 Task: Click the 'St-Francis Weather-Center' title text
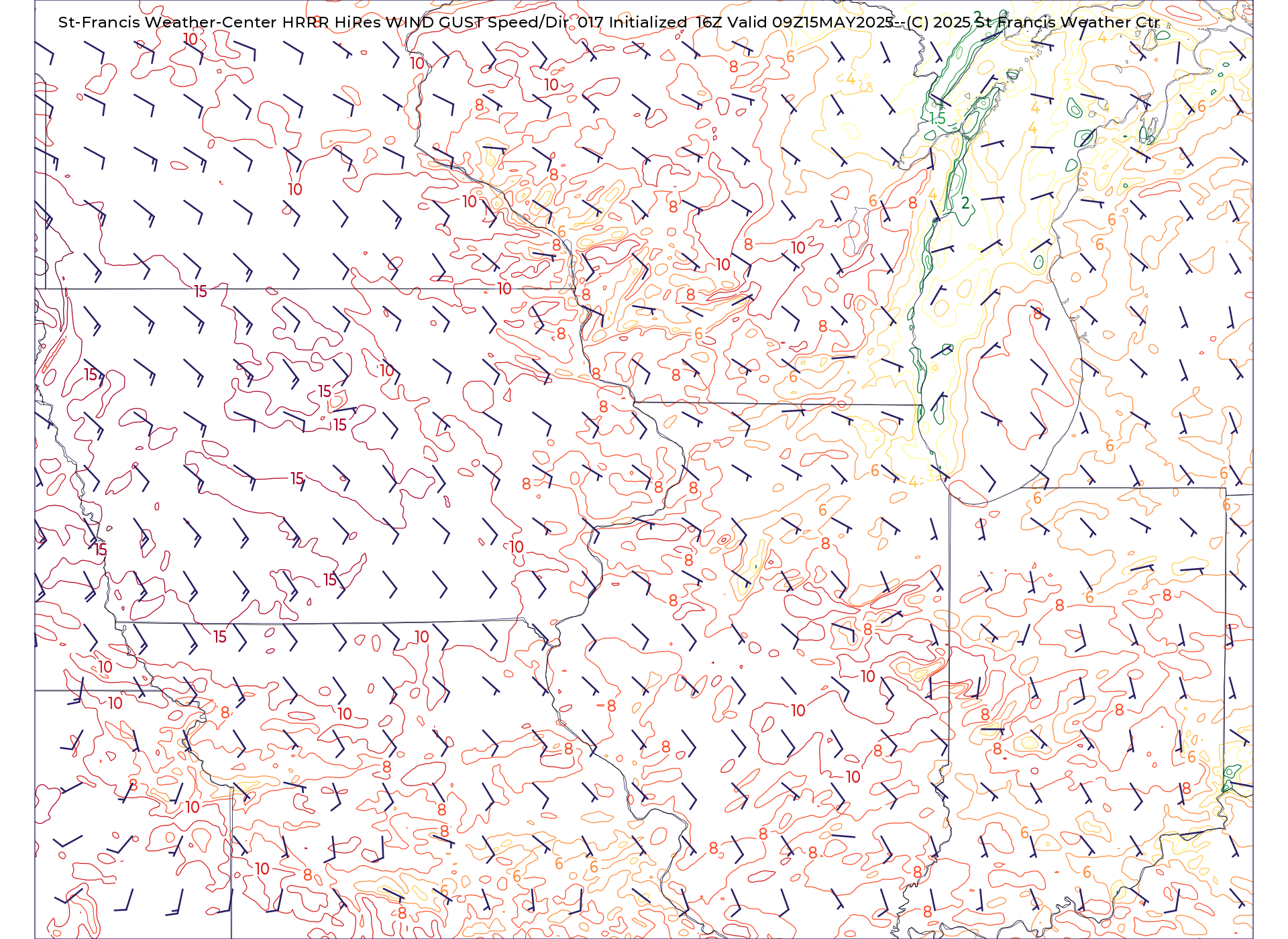coord(168,22)
